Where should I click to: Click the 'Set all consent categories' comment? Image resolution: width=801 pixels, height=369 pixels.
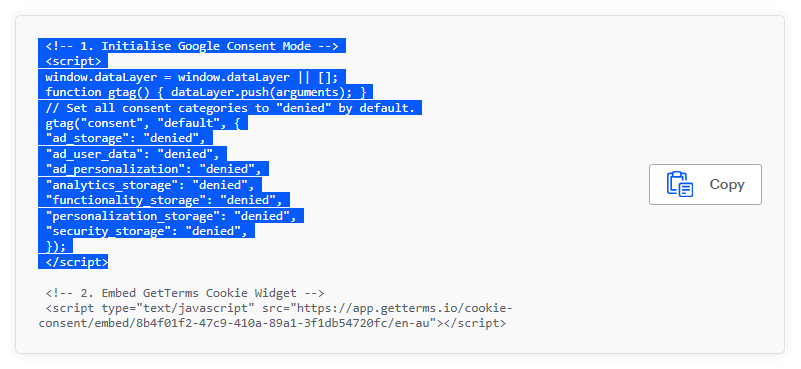230,108
